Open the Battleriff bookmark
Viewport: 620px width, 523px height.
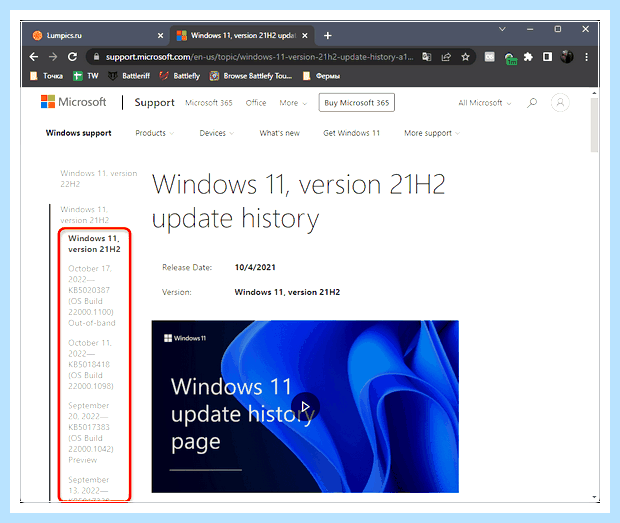(x=129, y=76)
